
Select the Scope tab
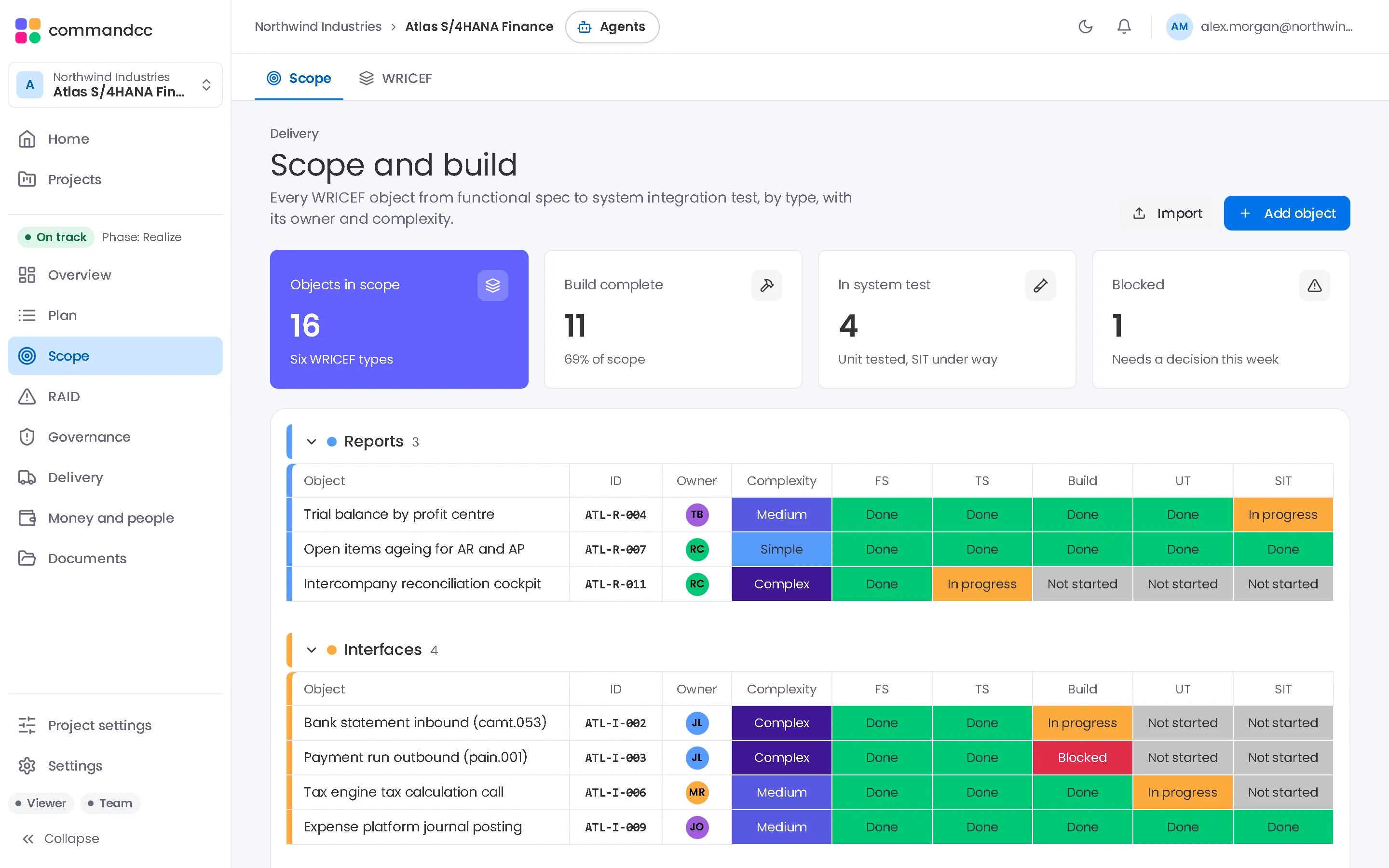pos(299,78)
